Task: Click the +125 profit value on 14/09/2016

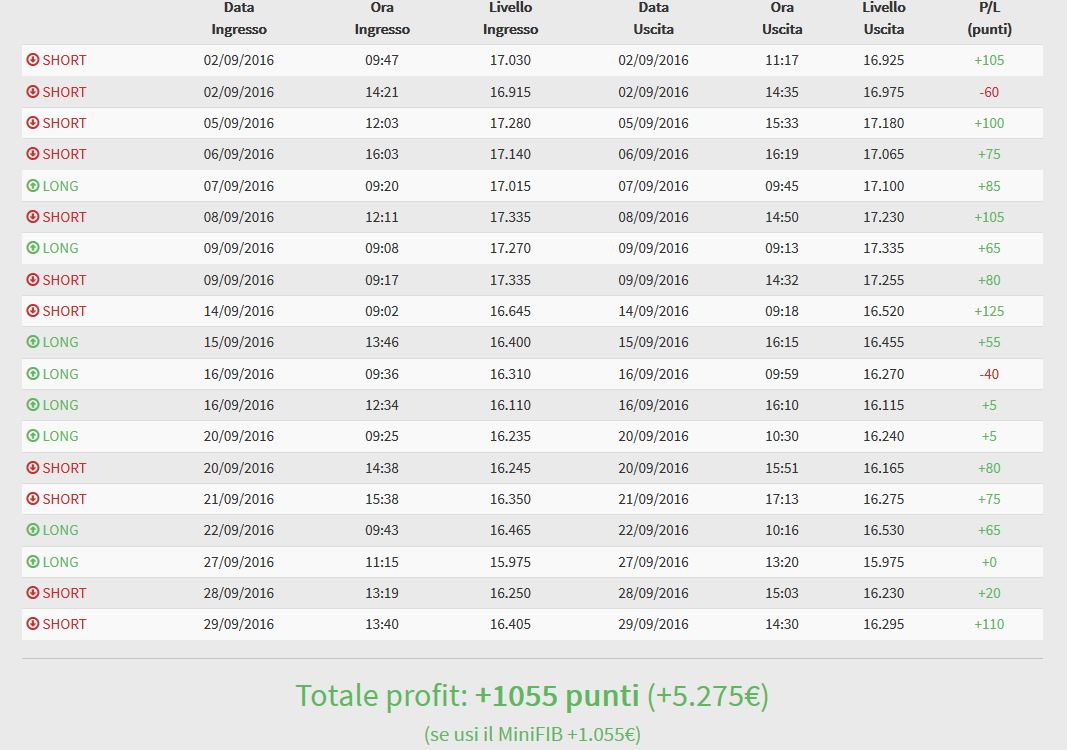Action: [989, 311]
